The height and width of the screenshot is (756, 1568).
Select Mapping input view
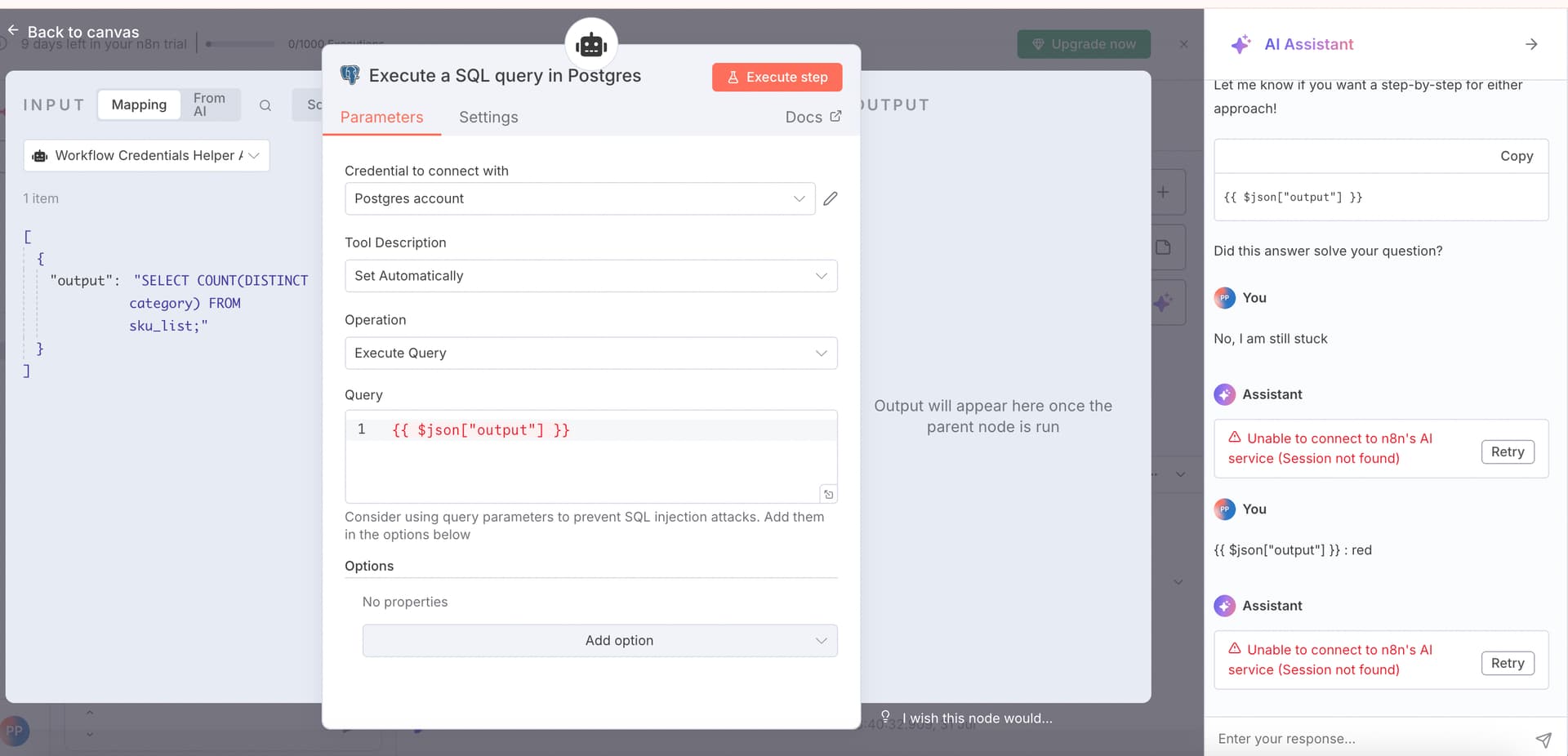coord(139,105)
